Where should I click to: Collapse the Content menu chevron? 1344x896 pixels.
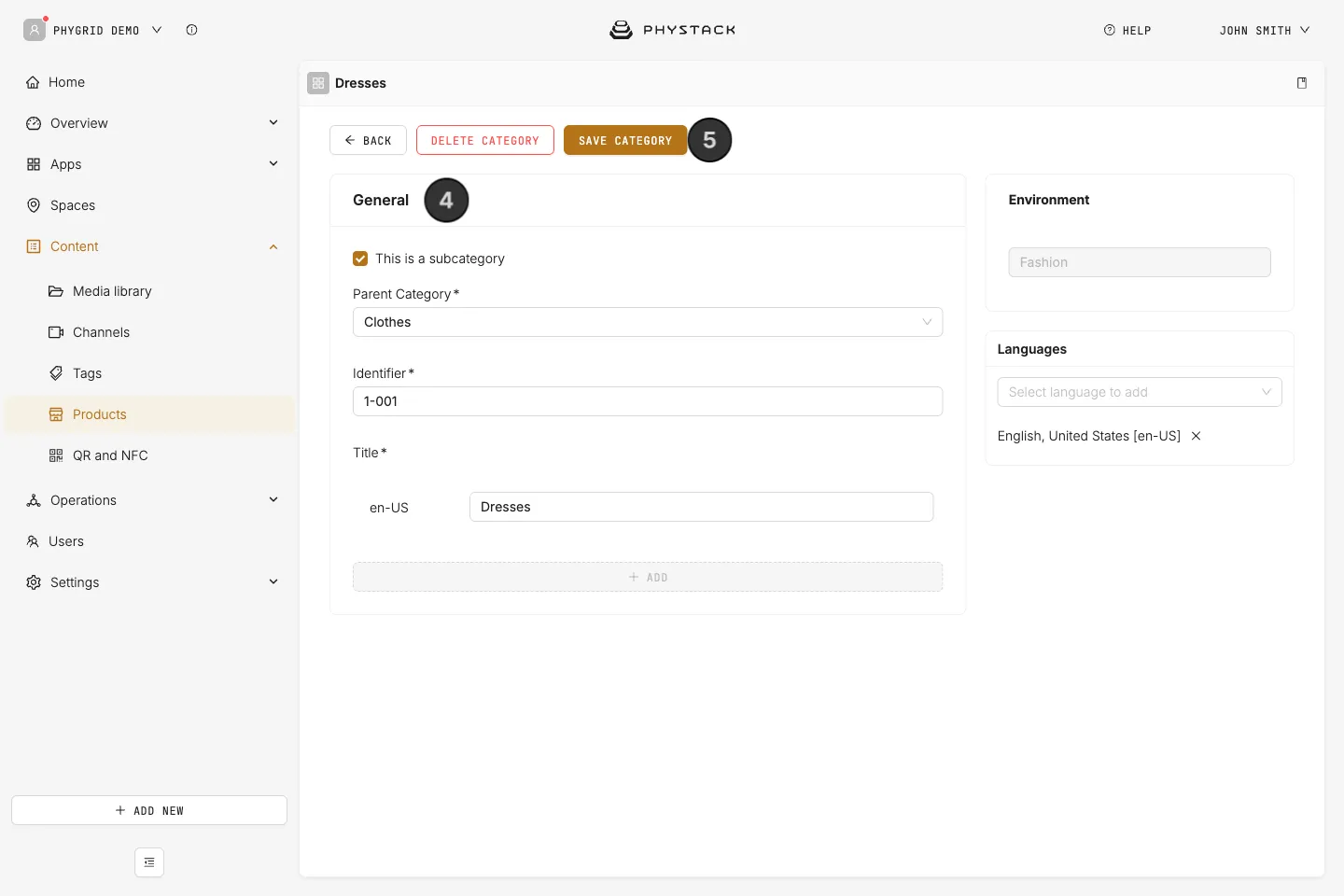click(273, 246)
